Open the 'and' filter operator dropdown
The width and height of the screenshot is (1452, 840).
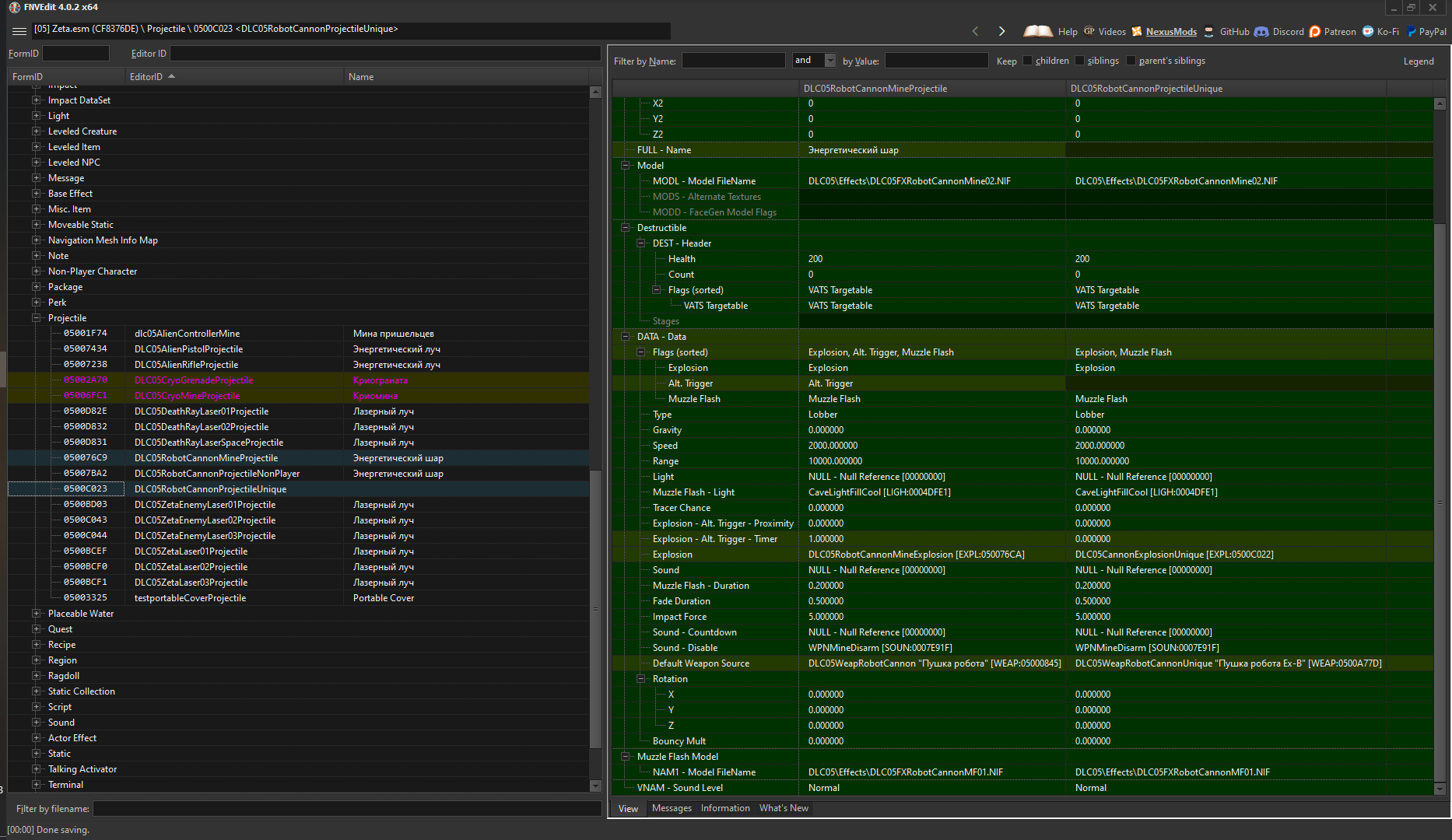tap(830, 61)
